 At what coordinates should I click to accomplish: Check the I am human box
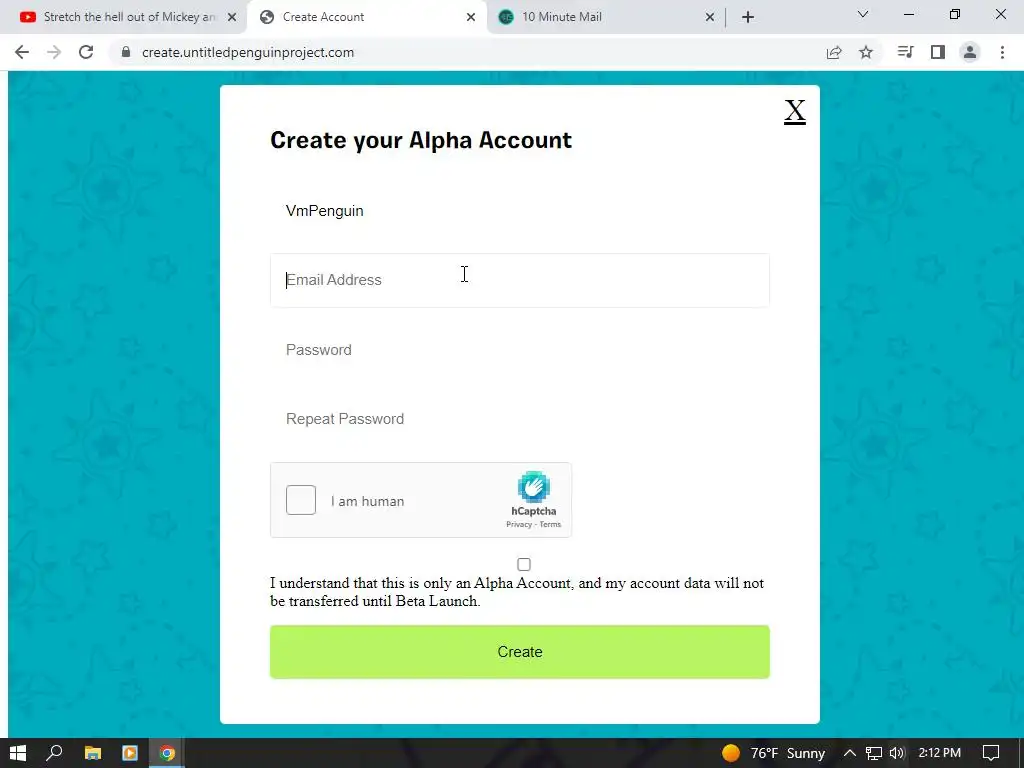coord(301,500)
